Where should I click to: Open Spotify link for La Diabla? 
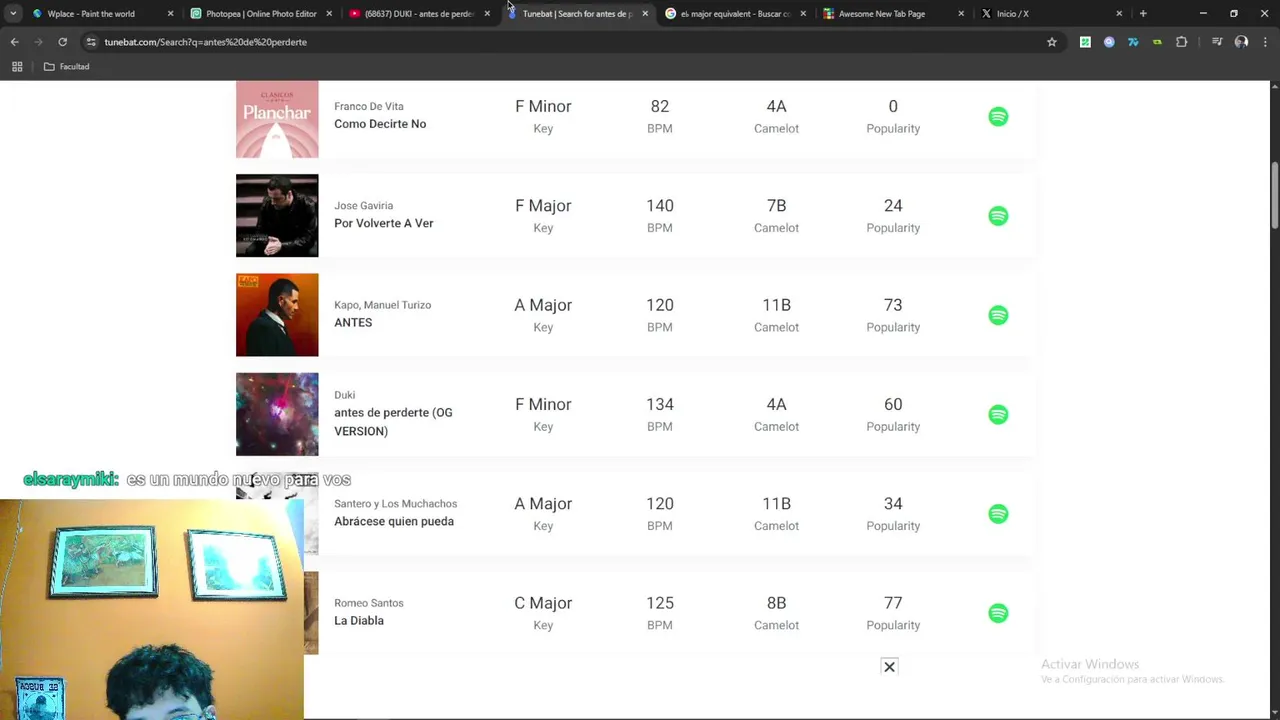tap(998, 613)
